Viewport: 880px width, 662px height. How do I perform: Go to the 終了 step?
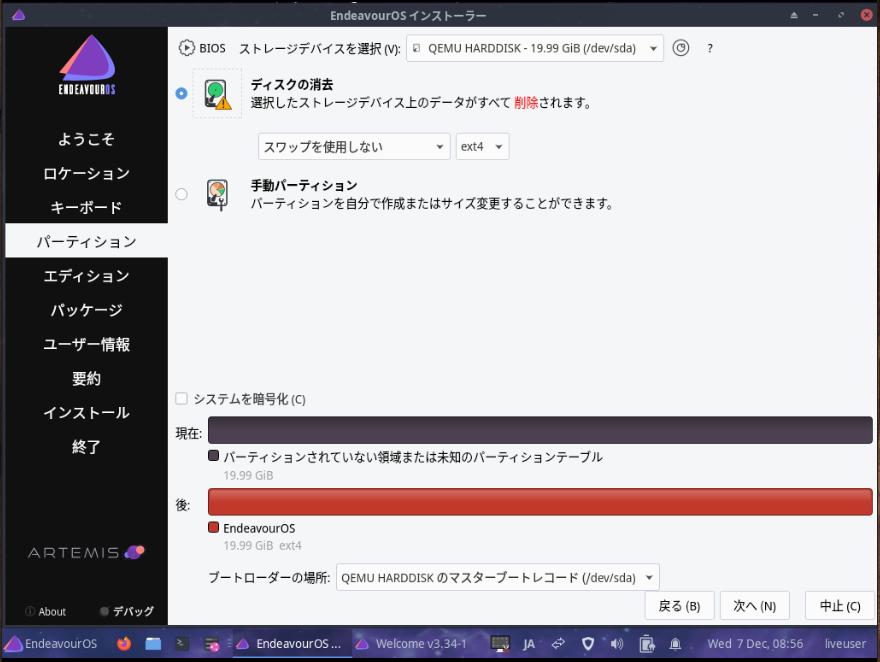click(x=86, y=447)
